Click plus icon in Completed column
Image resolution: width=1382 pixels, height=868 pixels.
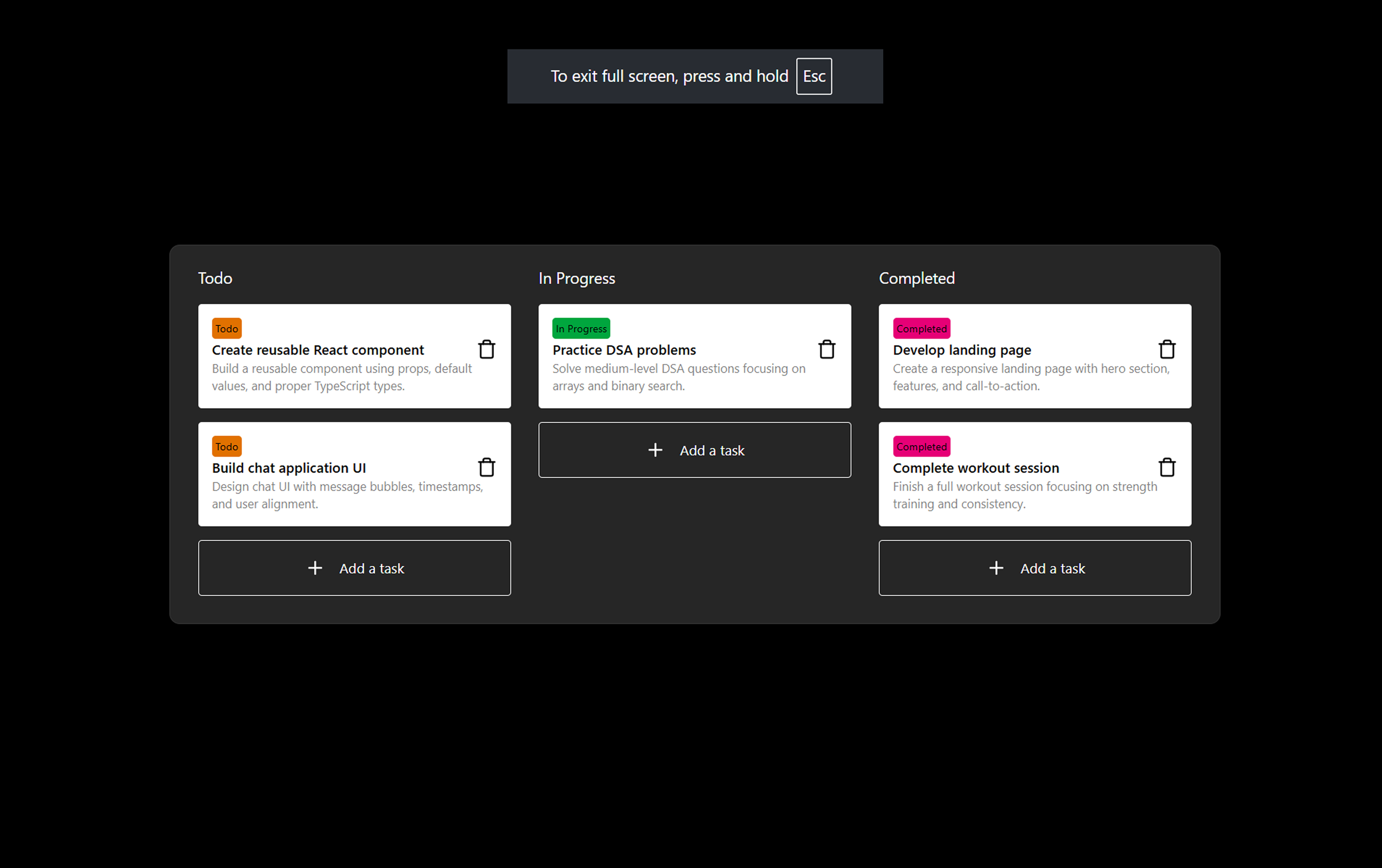997,568
